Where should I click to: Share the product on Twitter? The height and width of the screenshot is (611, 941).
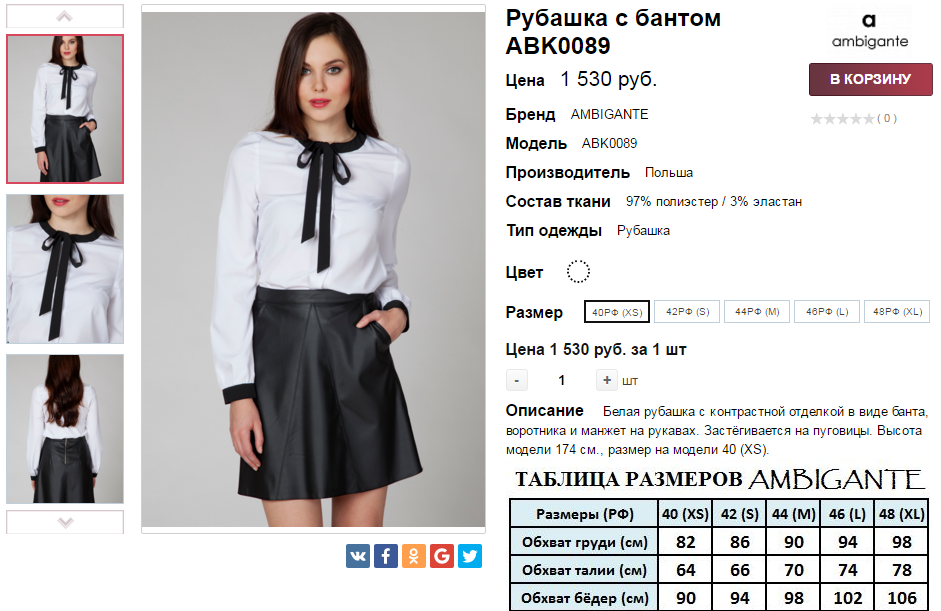click(470, 556)
